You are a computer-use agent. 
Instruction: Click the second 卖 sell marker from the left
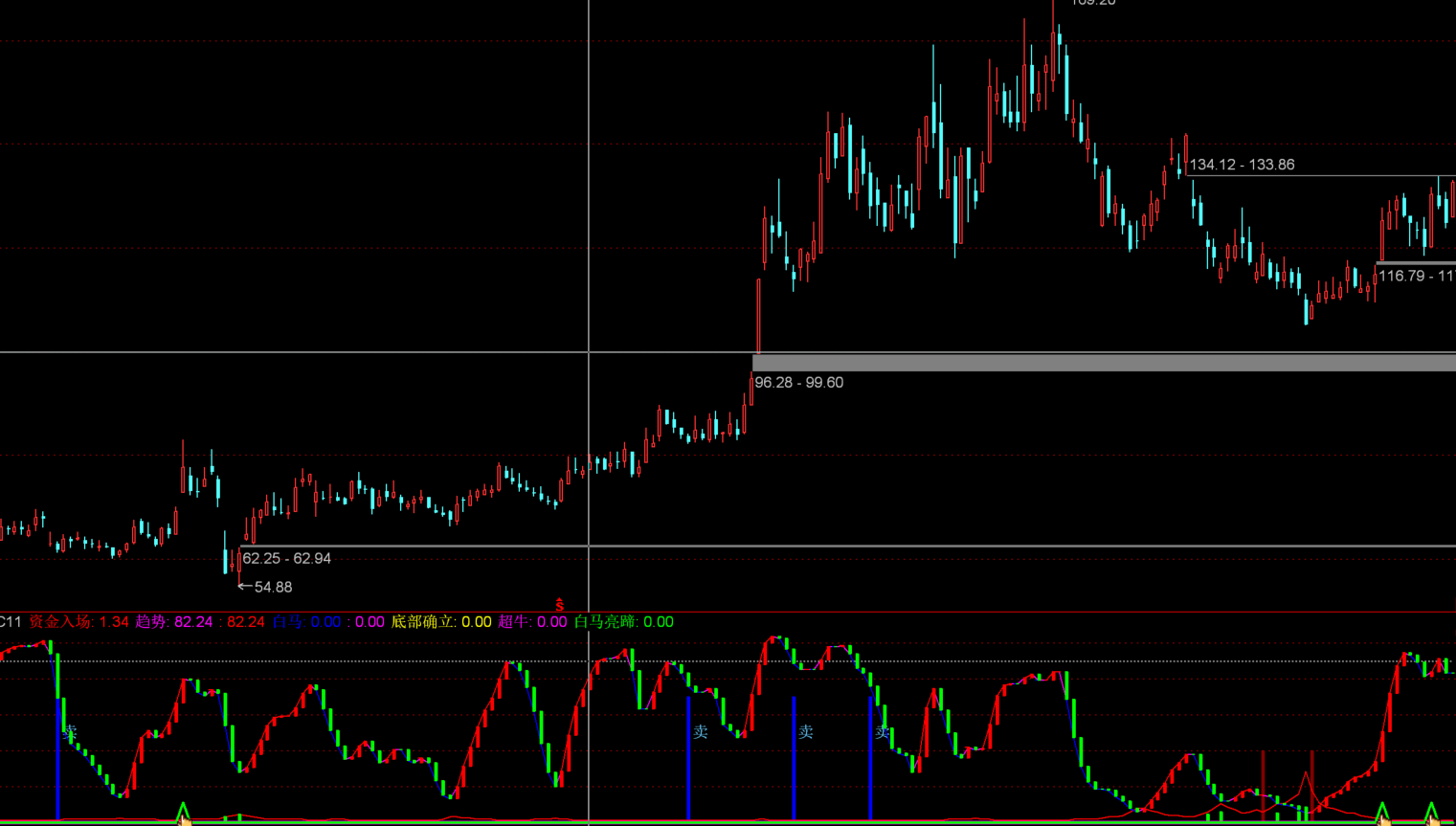pos(701,732)
